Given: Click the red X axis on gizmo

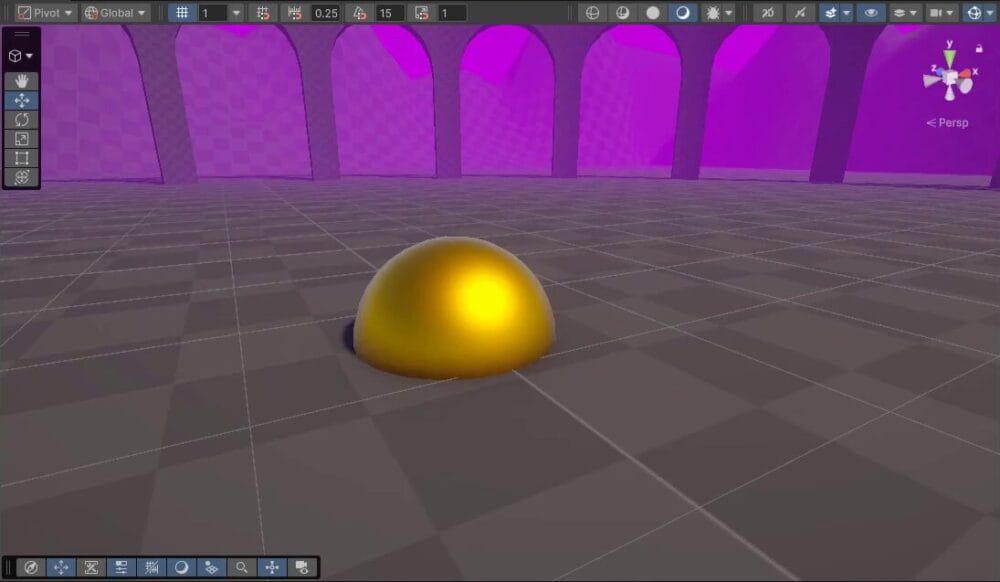Looking at the screenshot, I should point(966,74).
